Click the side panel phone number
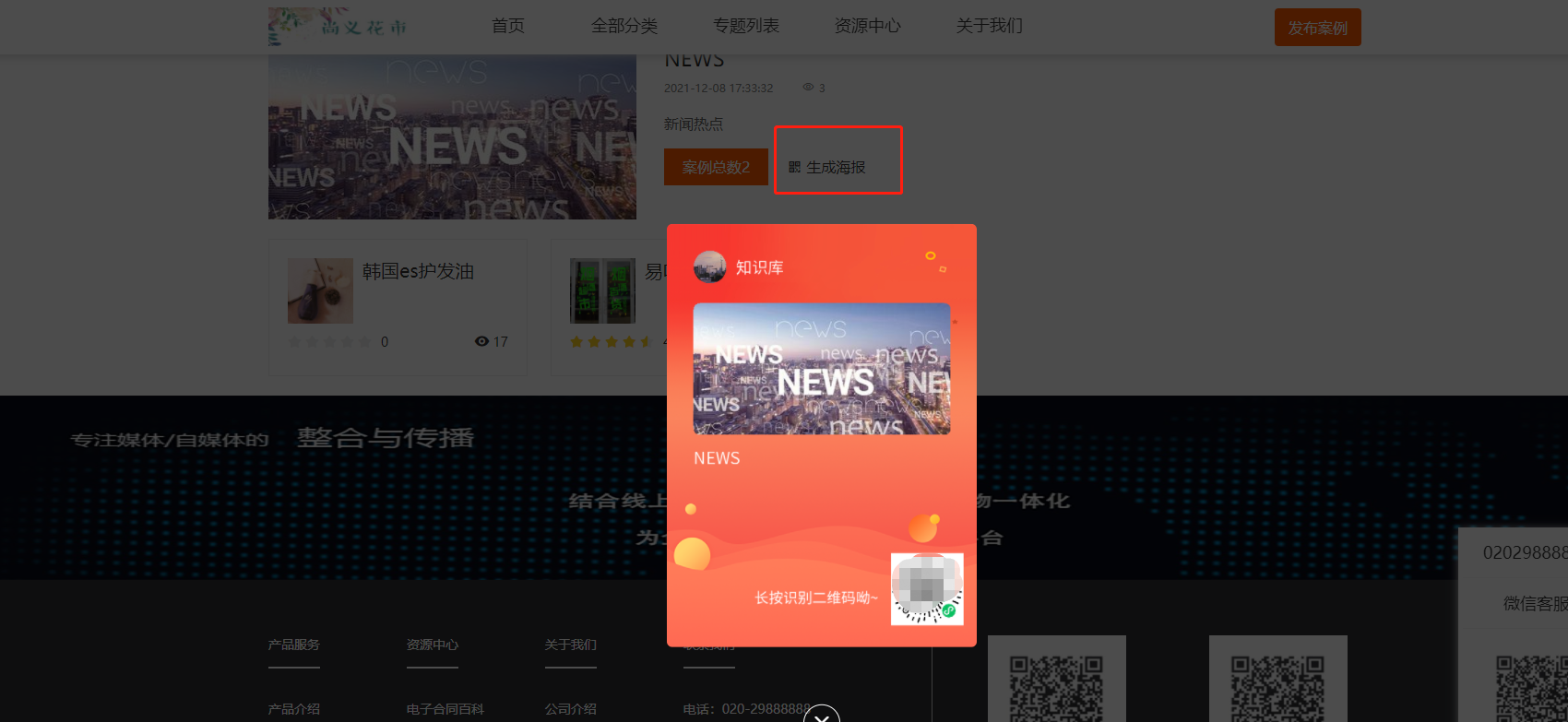Screen dimensions: 1568x722 (x=1526, y=552)
